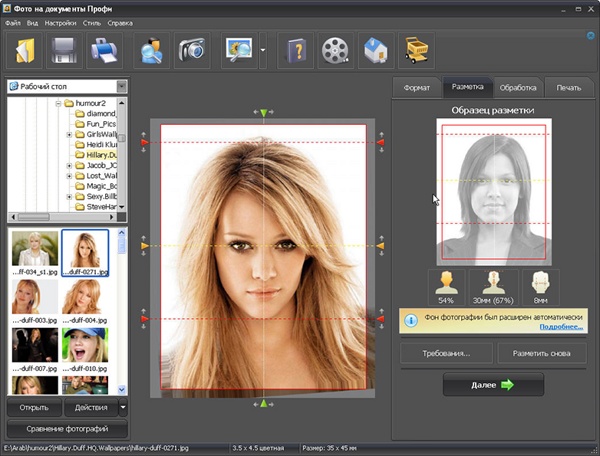The image size is (600, 456).
Task: Click the open folder toolbar icon
Action: click(25, 49)
